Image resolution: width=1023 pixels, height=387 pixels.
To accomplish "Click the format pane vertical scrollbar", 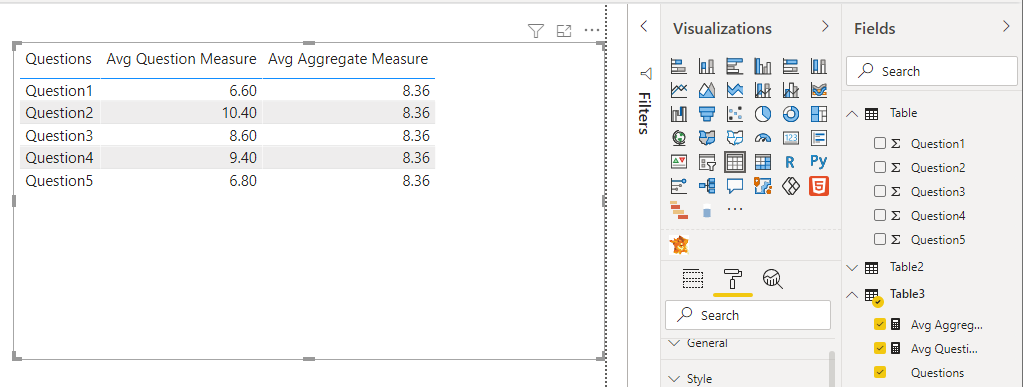I will coord(831,369).
